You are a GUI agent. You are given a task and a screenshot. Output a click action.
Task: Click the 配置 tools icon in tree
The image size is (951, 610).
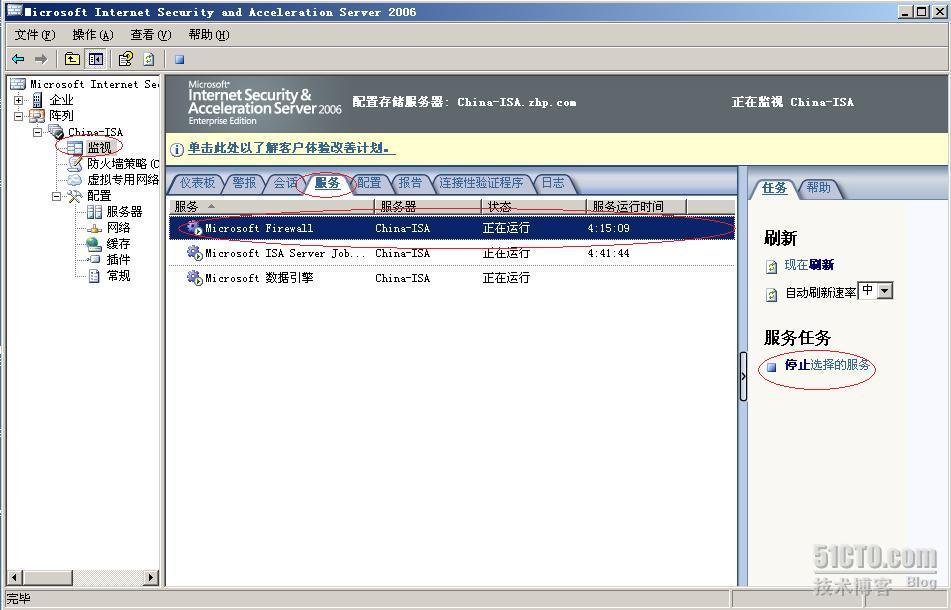tap(75, 196)
